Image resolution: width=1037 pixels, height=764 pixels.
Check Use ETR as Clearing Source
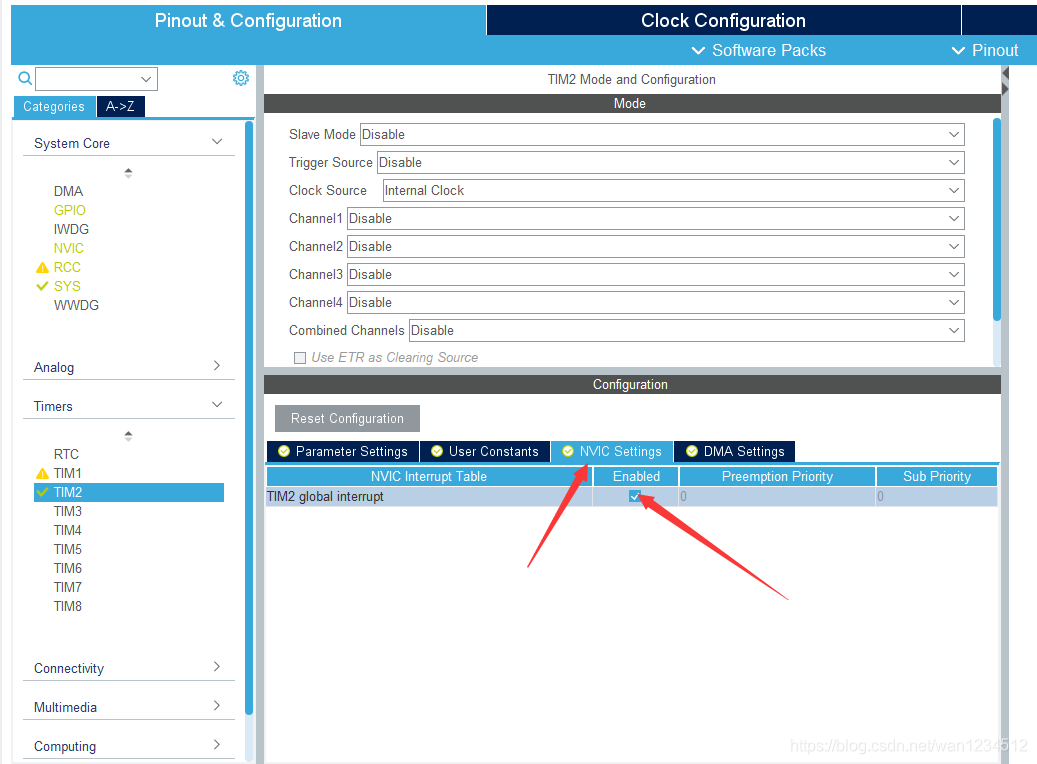[300, 358]
